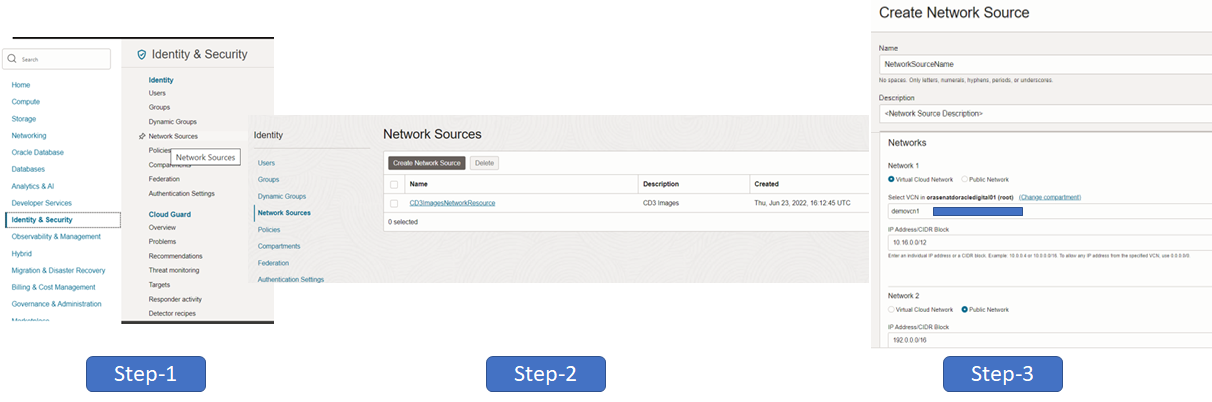The image size is (1212, 402).
Task: Select Dynamic Groups in Network Sources page sidebar
Action: tap(282, 196)
